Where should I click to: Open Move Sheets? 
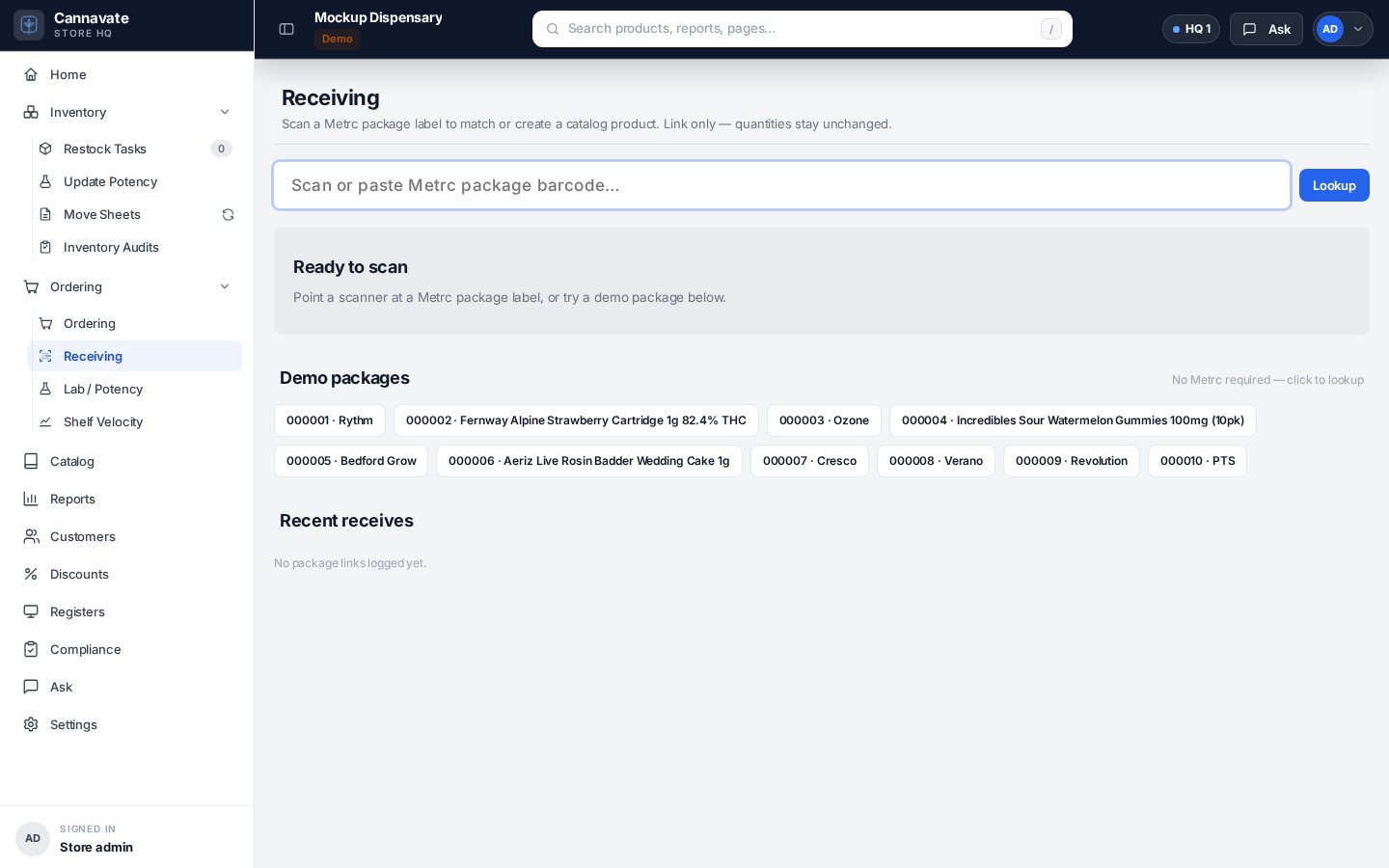135,214
